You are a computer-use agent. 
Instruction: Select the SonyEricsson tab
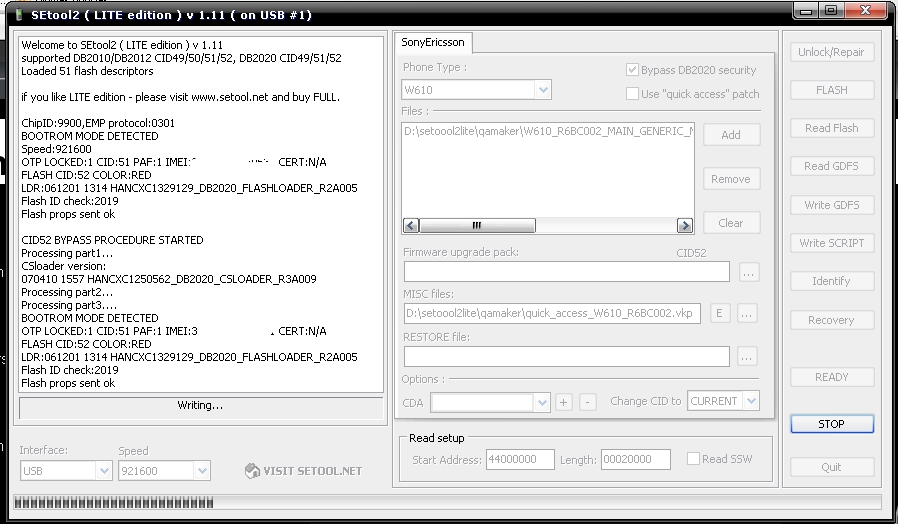(x=433, y=42)
